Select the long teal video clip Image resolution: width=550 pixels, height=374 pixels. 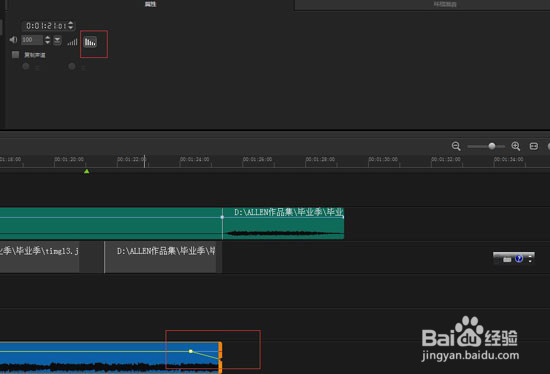tap(111, 223)
